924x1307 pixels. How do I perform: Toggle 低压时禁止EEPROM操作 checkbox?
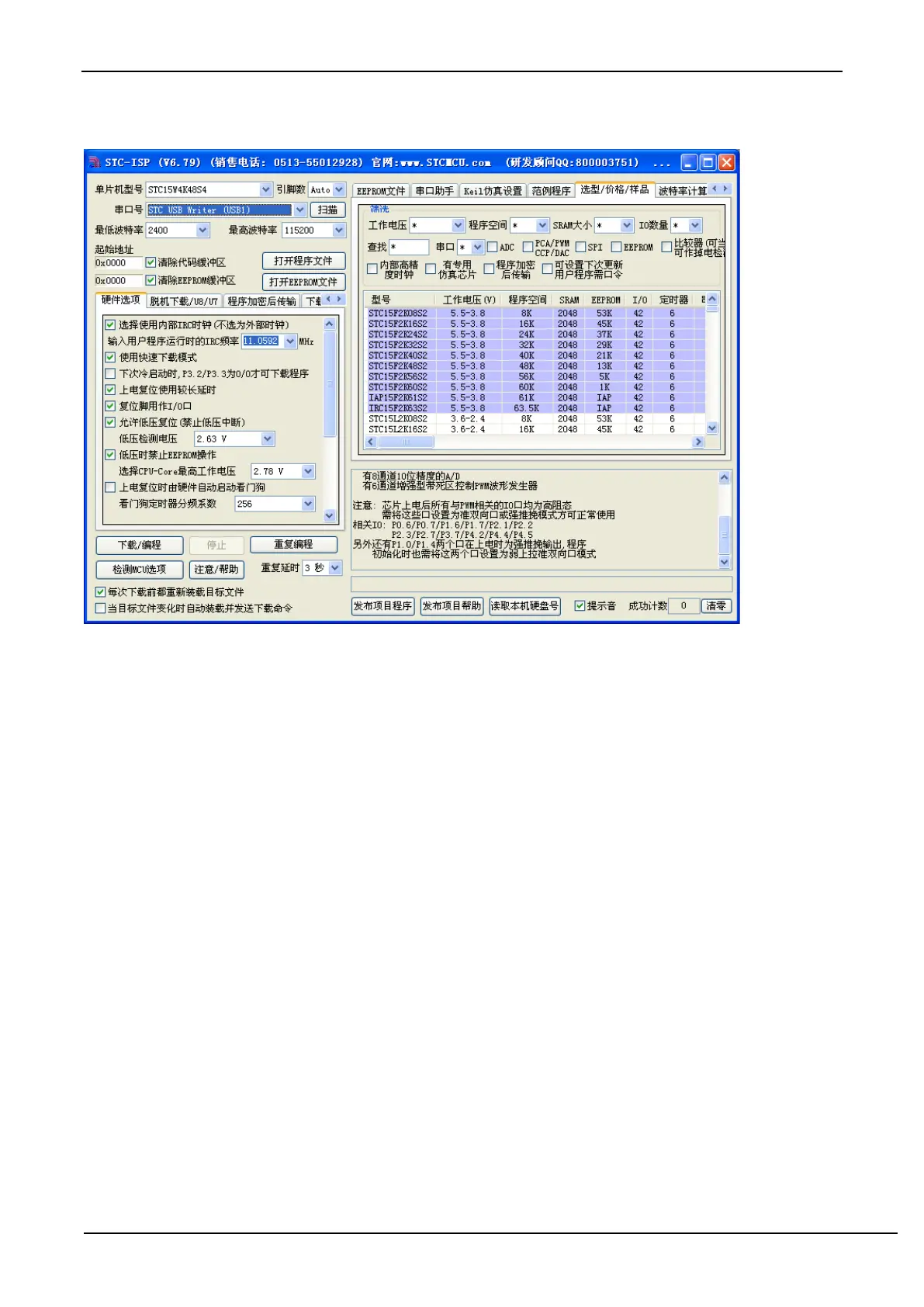pos(110,455)
